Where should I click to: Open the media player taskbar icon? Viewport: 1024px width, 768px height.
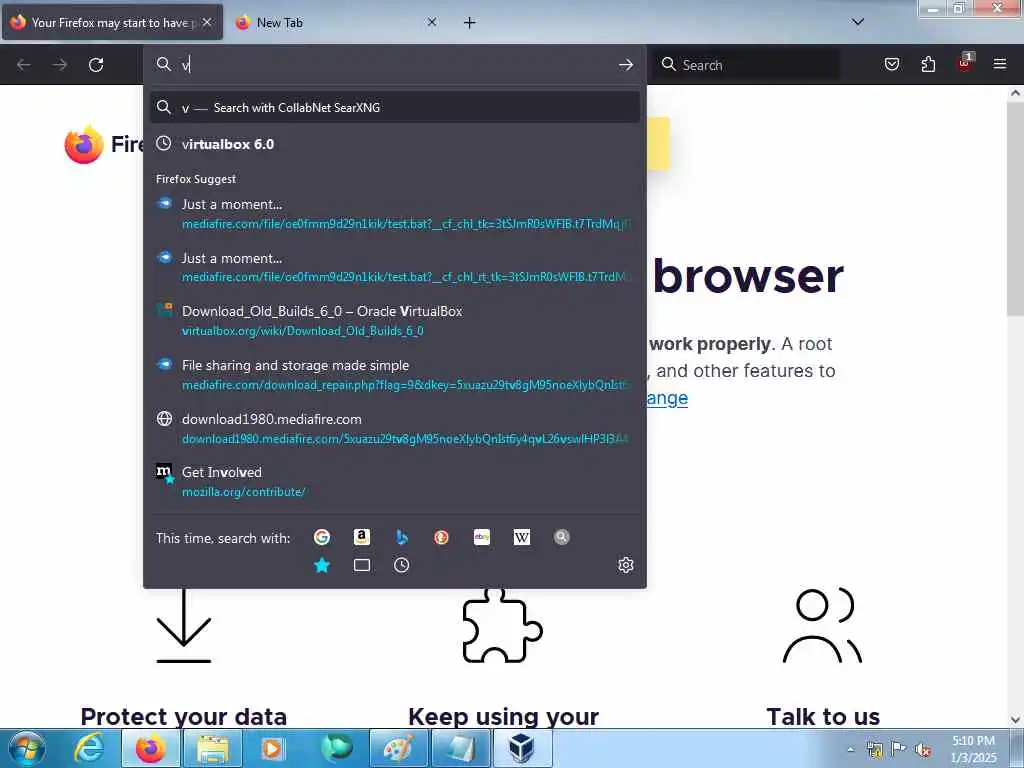pos(274,748)
